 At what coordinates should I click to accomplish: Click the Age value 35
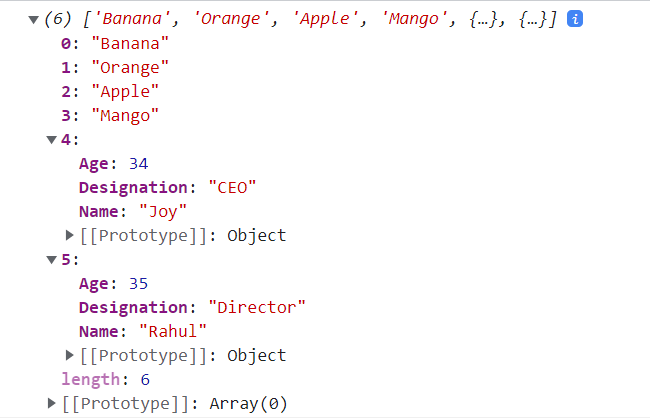click(x=138, y=284)
